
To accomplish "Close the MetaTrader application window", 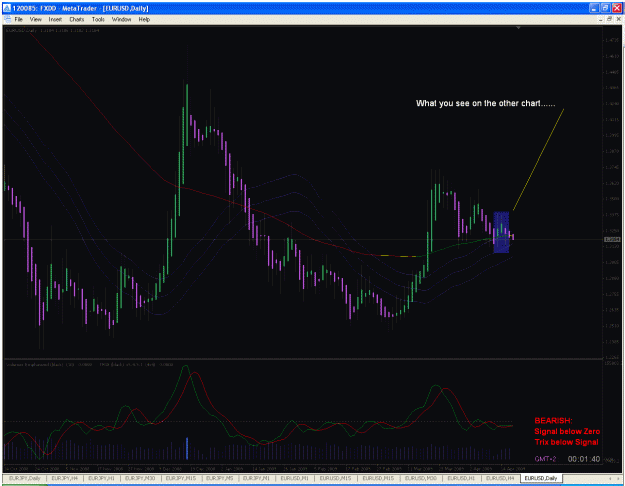I will 617,8.
